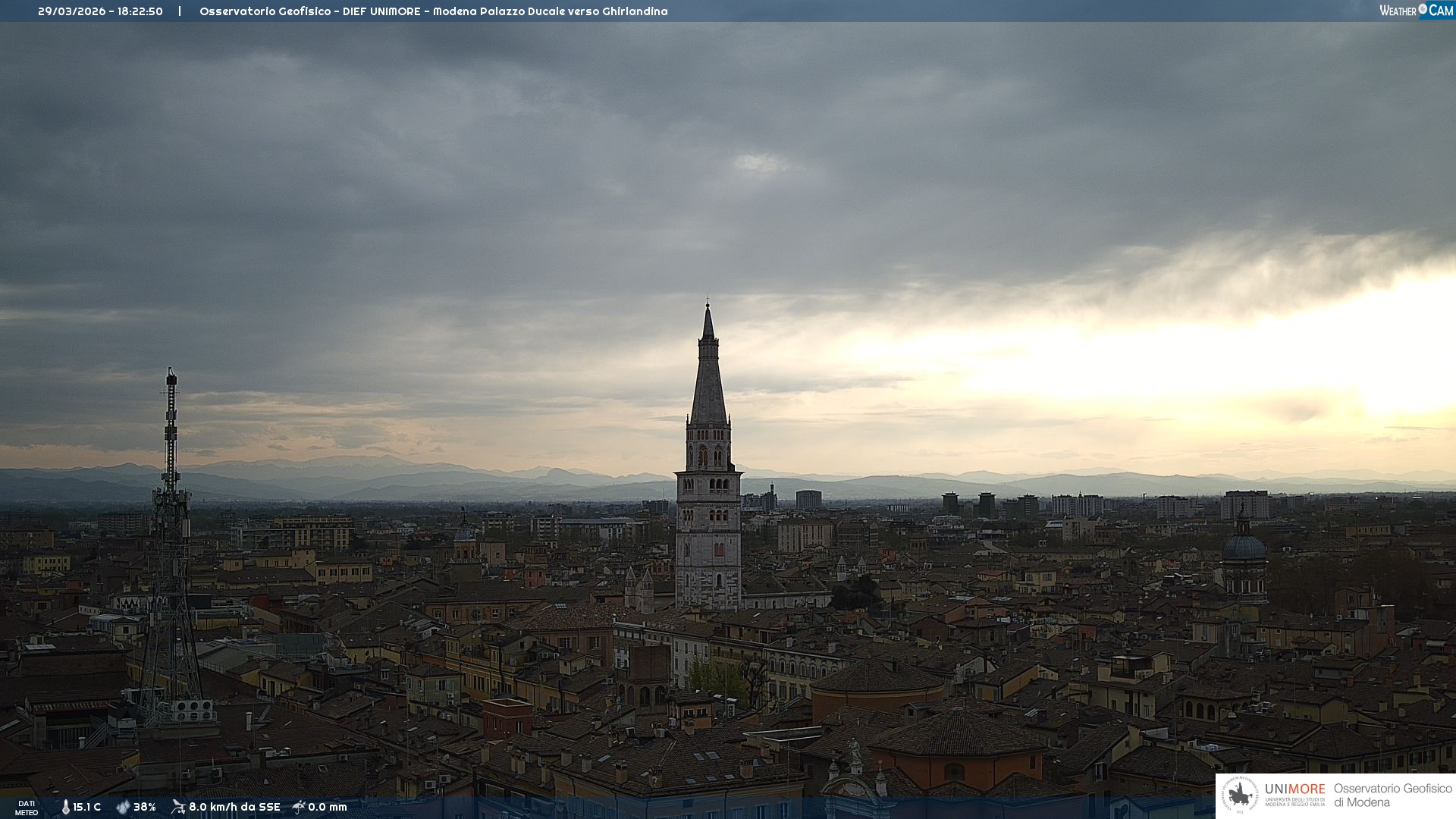
Task: Click the 0.0 mm rainfall reading
Action: [x=328, y=807]
